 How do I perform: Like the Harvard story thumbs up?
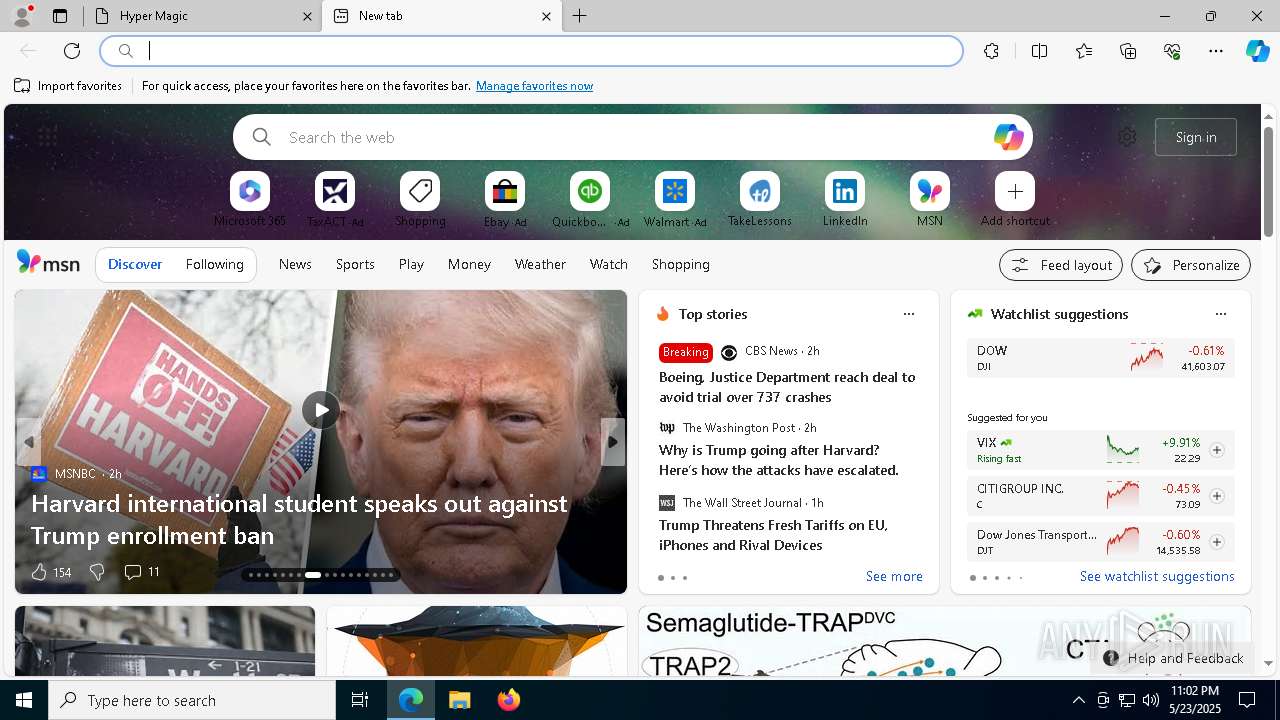(39, 572)
